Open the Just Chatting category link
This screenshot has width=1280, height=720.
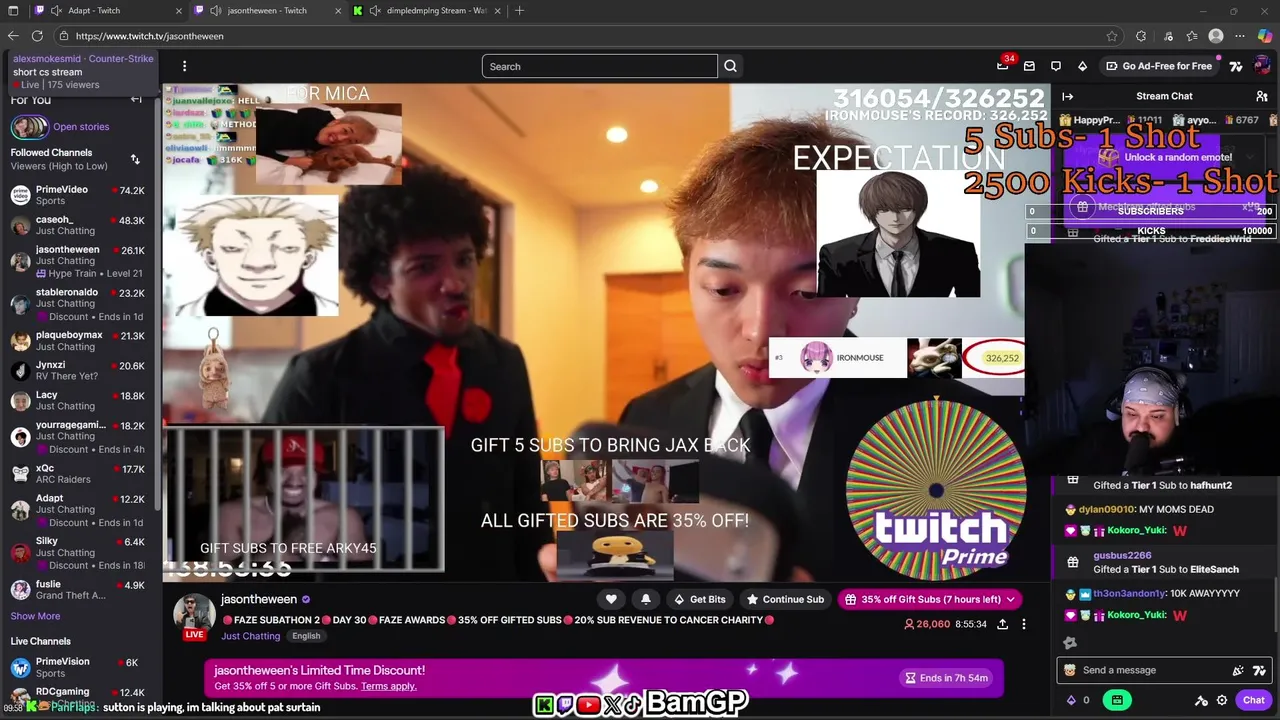pos(251,636)
